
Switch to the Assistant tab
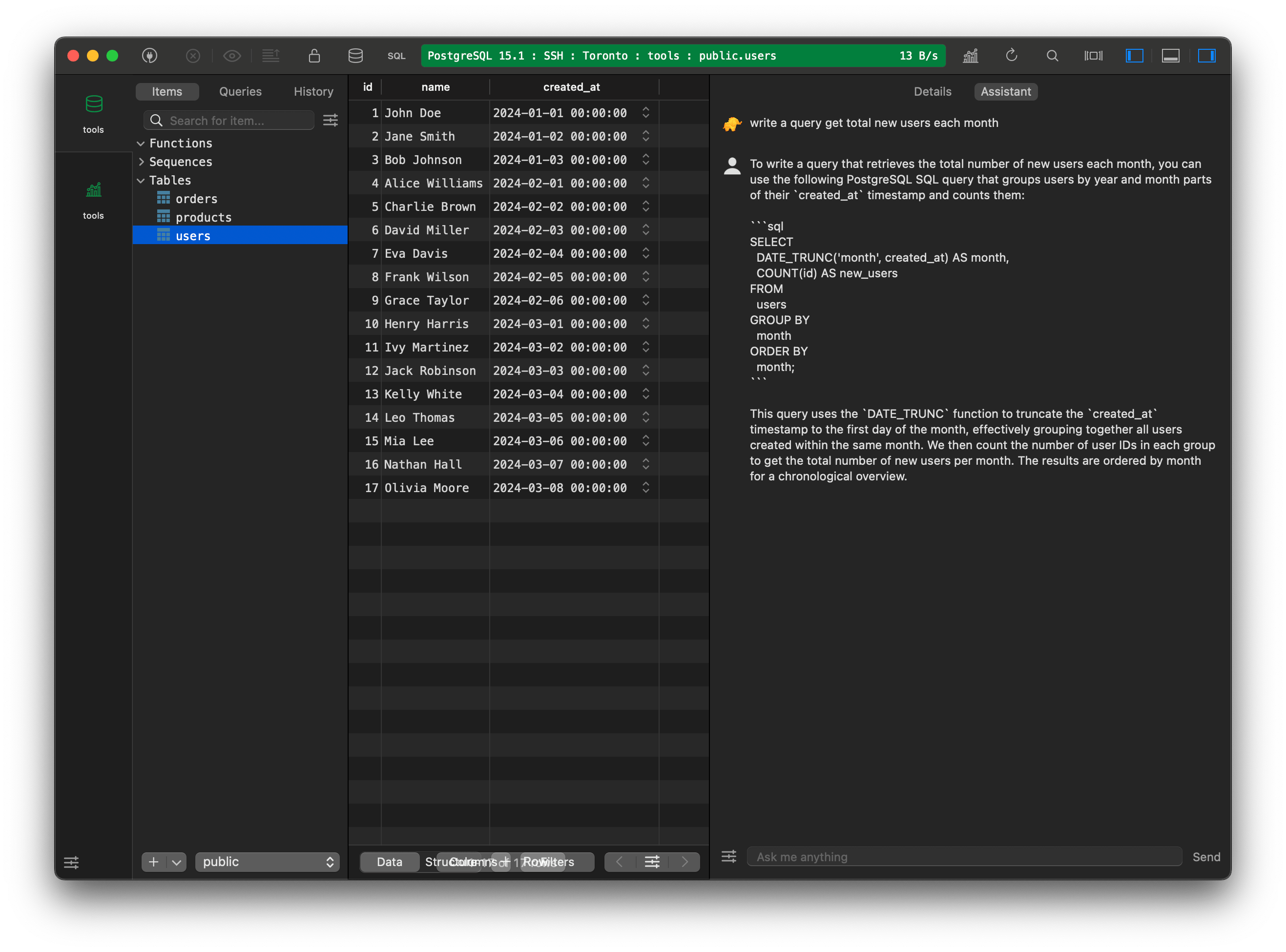(1005, 92)
